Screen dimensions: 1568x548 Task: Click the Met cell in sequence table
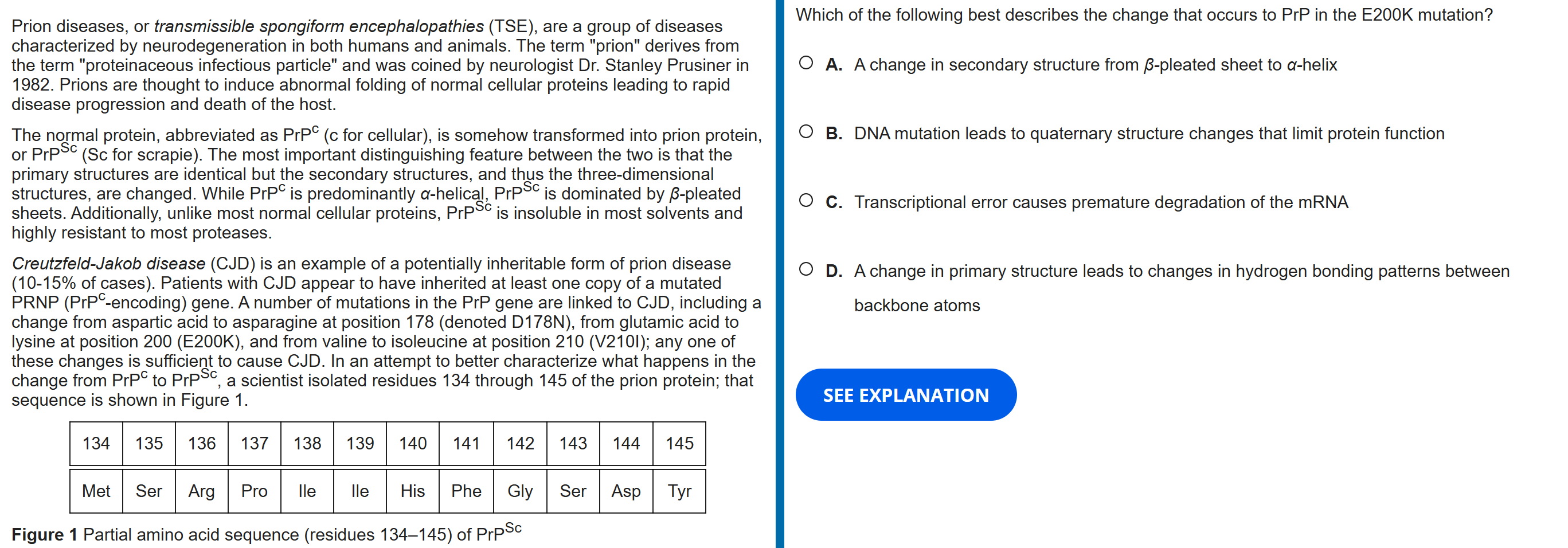point(96,491)
